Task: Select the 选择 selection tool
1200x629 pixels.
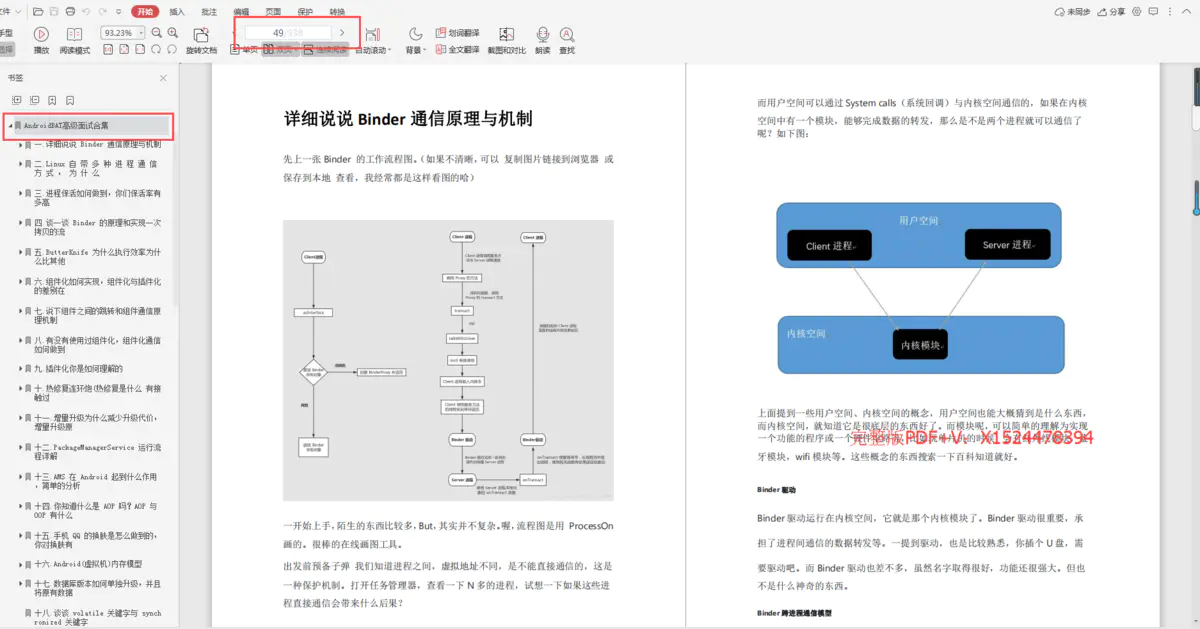Action: [x=7, y=49]
